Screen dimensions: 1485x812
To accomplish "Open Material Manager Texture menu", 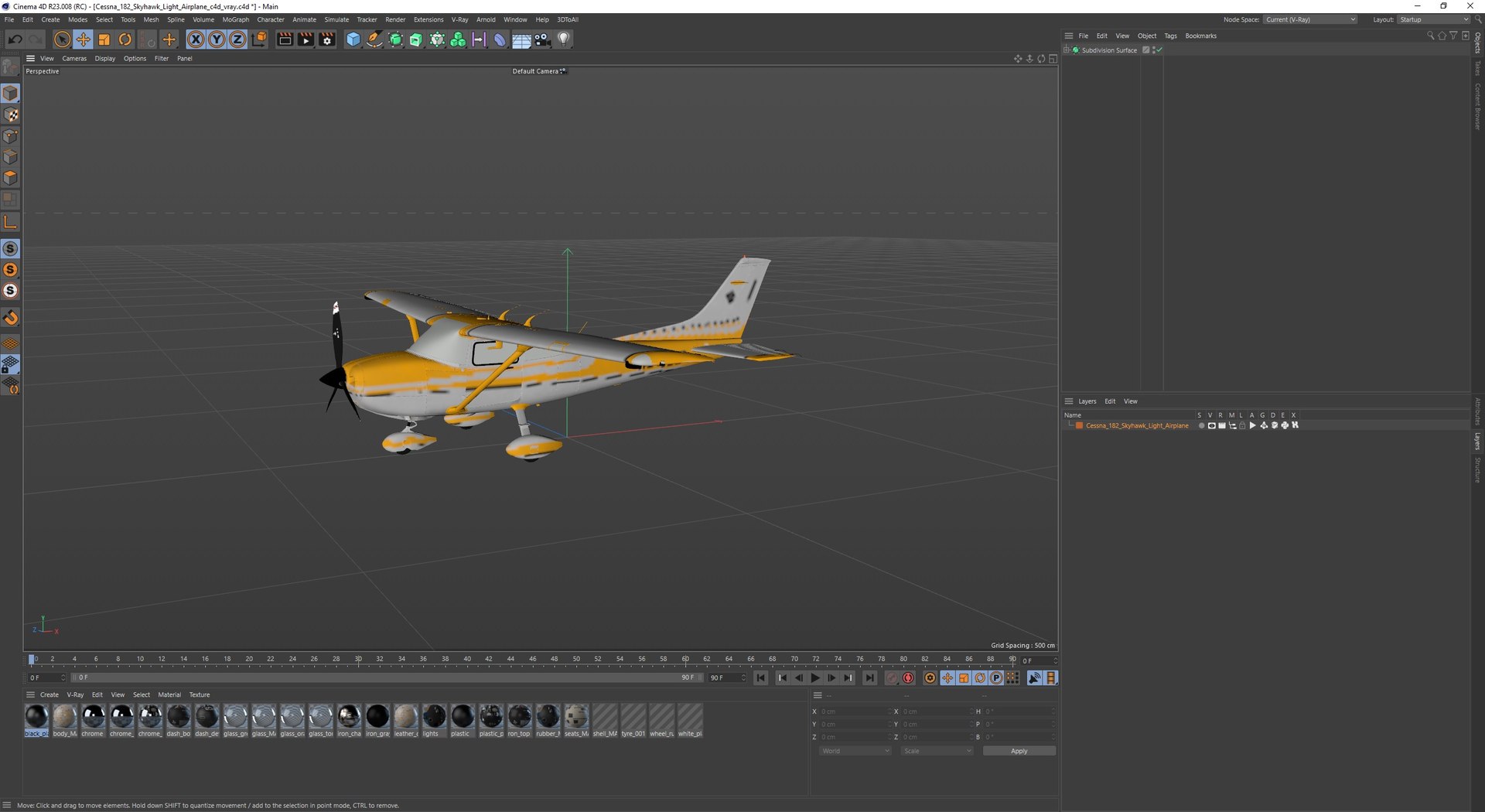I will click(200, 694).
